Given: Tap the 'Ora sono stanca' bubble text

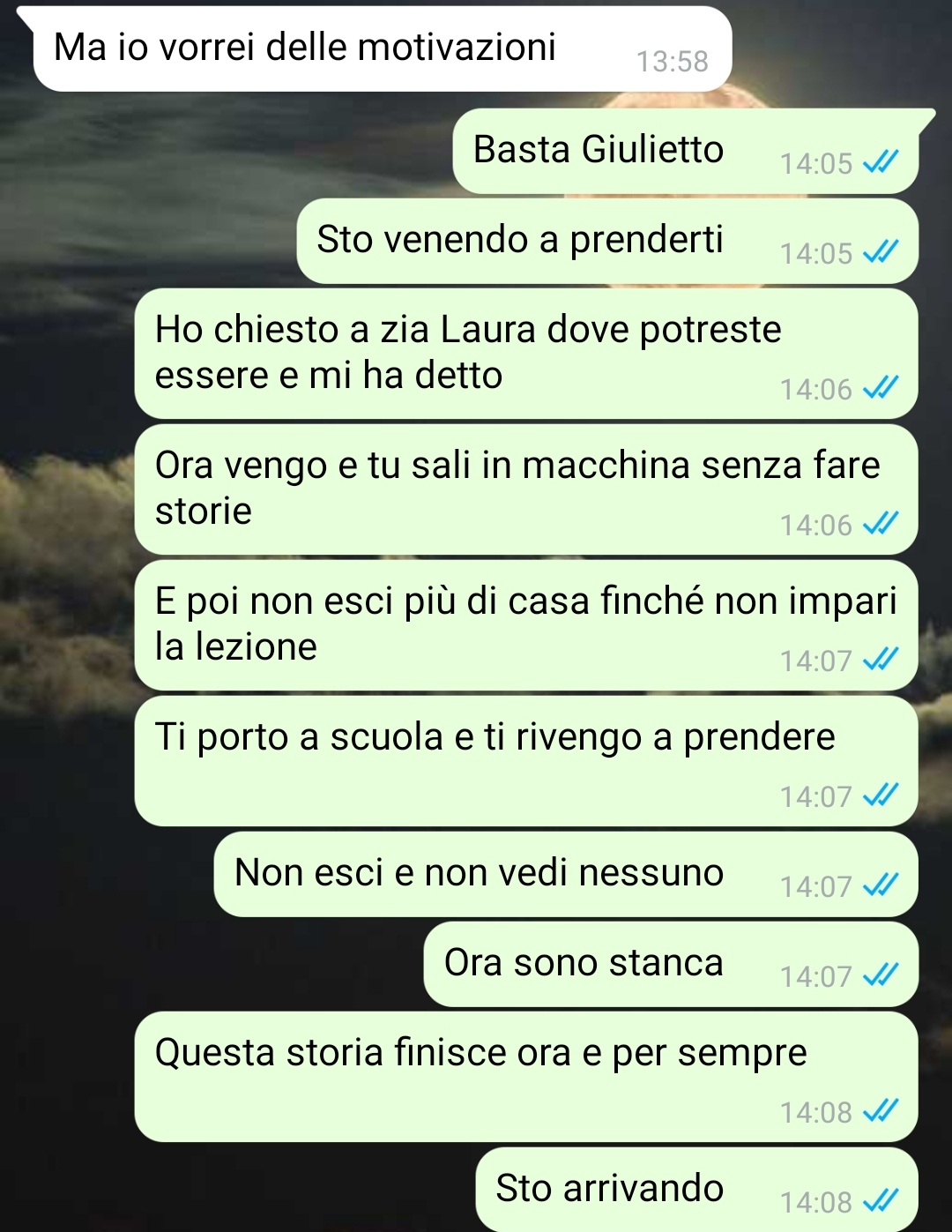Looking at the screenshot, I should click(584, 963).
